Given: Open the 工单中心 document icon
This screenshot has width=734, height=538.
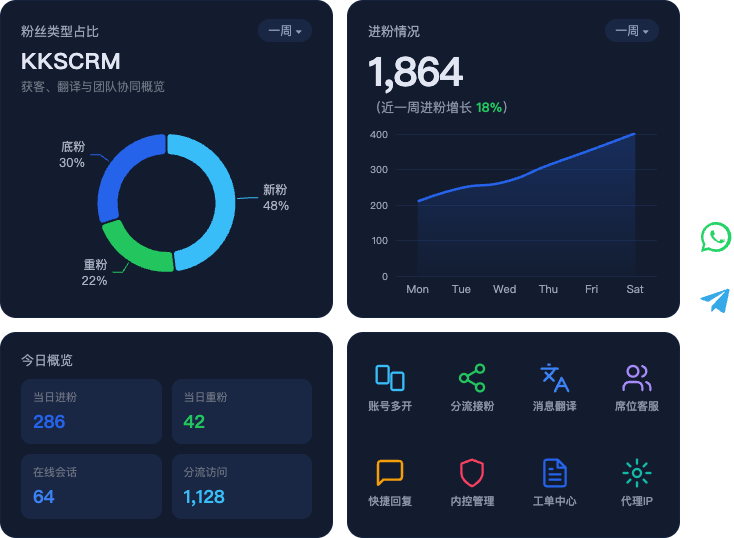Looking at the screenshot, I should [554, 472].
